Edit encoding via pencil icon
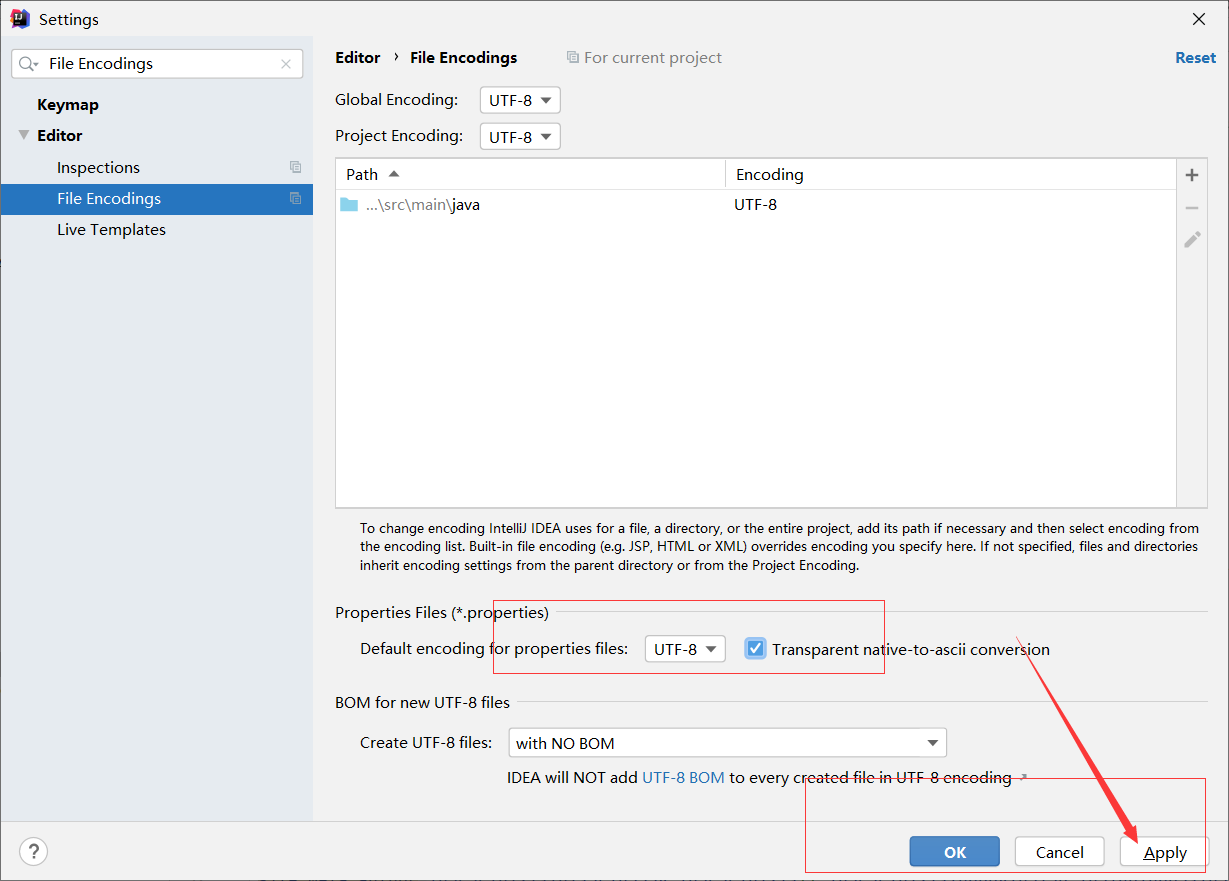 coord(1192,240)
